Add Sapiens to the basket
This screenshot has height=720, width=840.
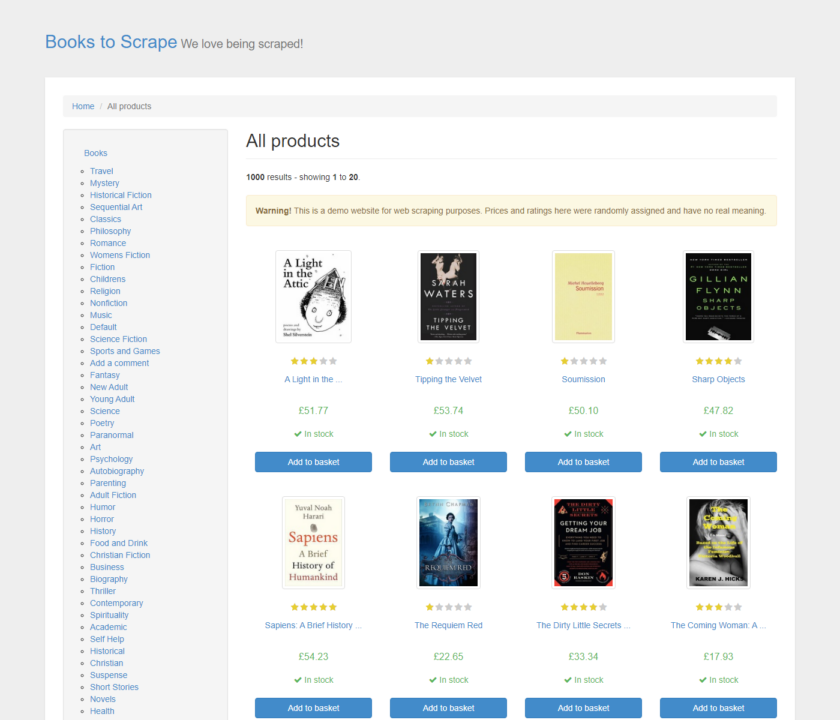pos(313,707)
